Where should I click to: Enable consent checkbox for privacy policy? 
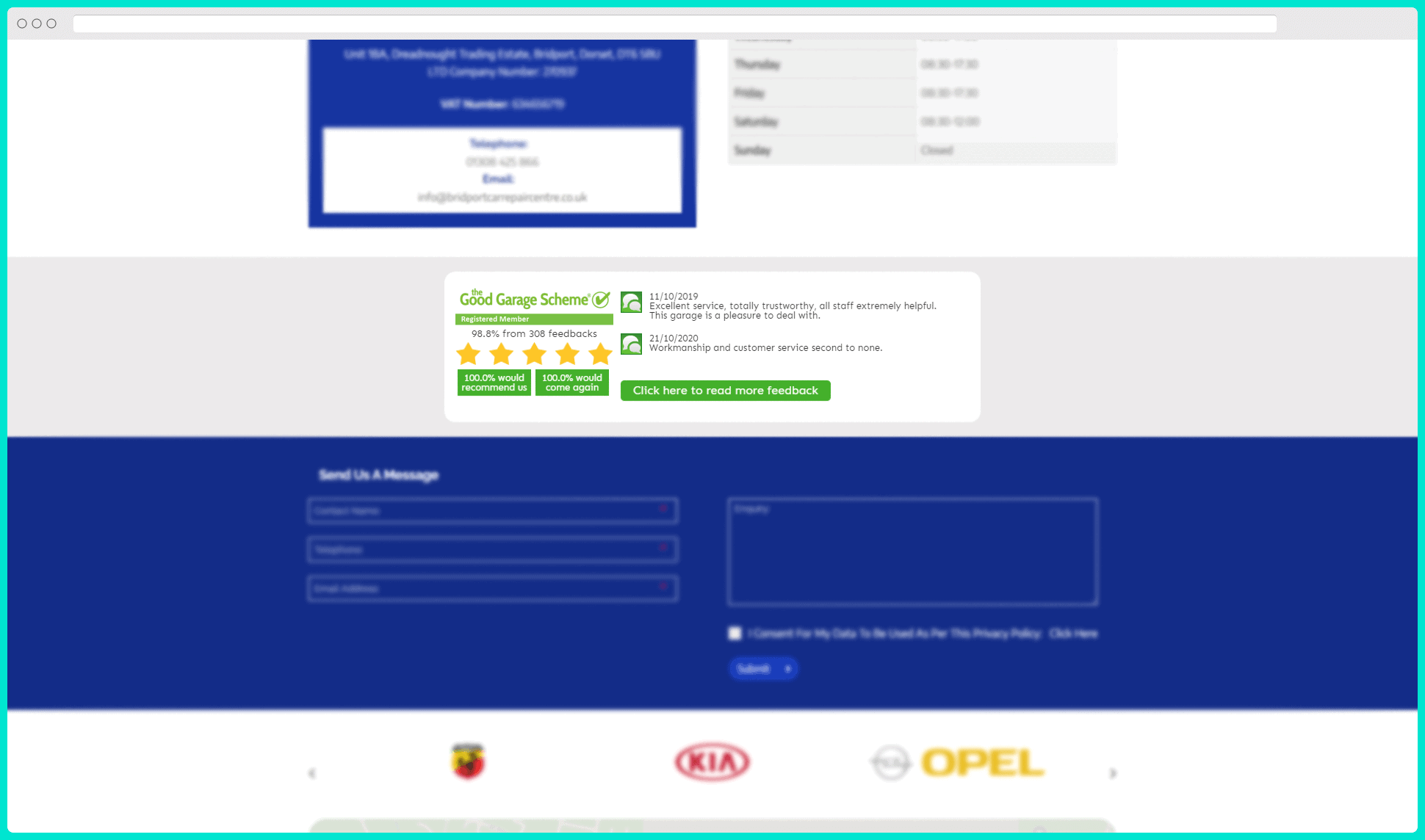735,632
